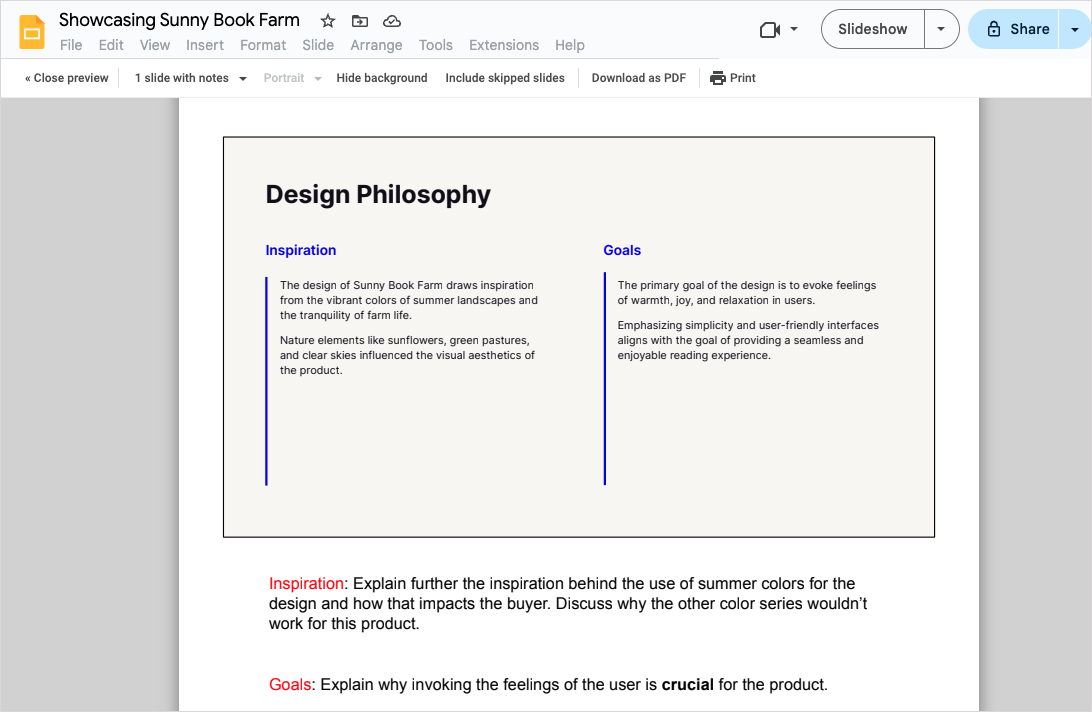The width and height of the screenshot is (1092, 712).
Task: Open the Arrange menu
Action: click(x=376, y=45)
